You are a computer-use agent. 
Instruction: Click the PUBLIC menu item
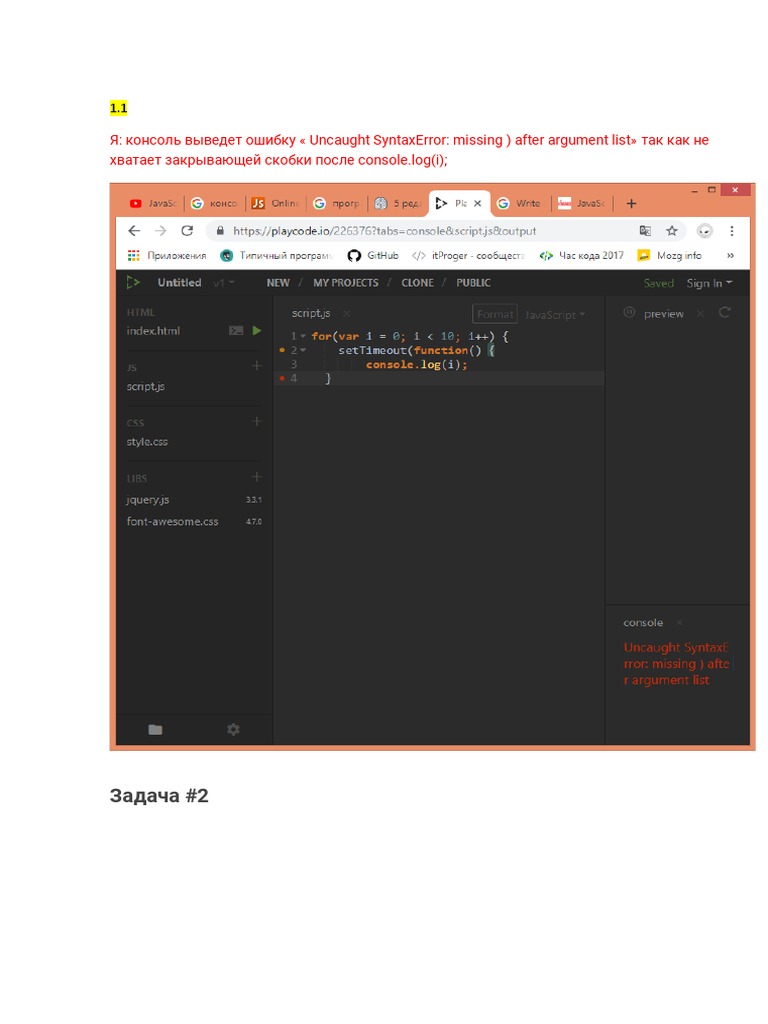(473, 283)
